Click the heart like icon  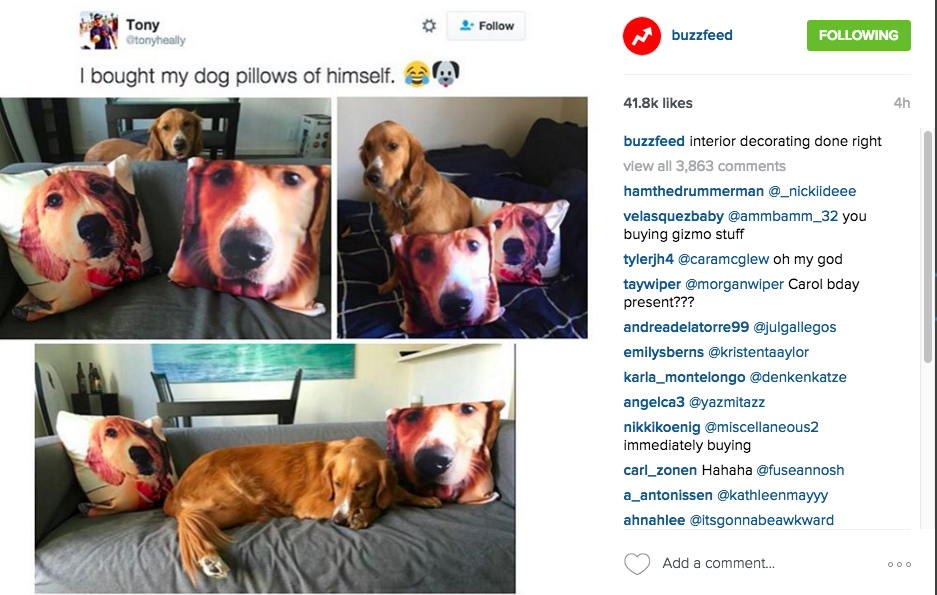(x=637, y=563)
